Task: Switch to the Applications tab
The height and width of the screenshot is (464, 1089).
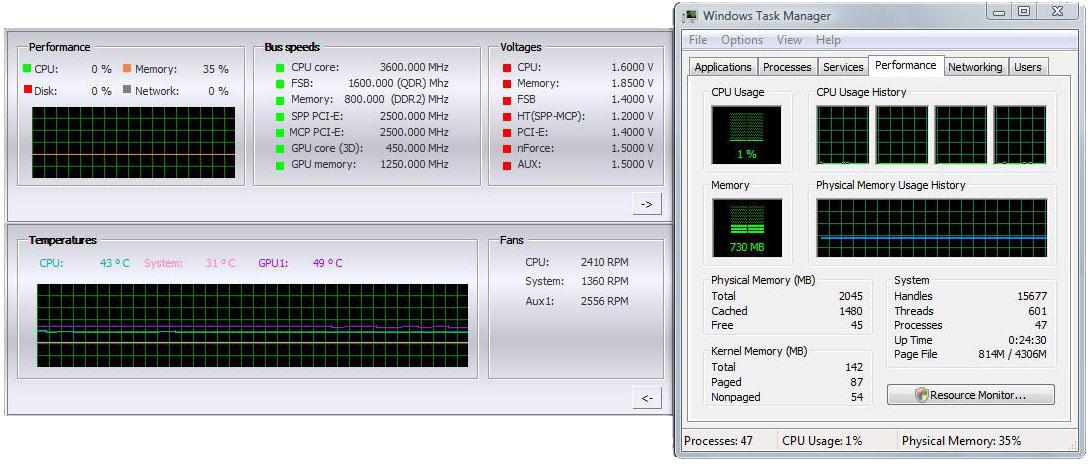Action: (x=723, y=67)
